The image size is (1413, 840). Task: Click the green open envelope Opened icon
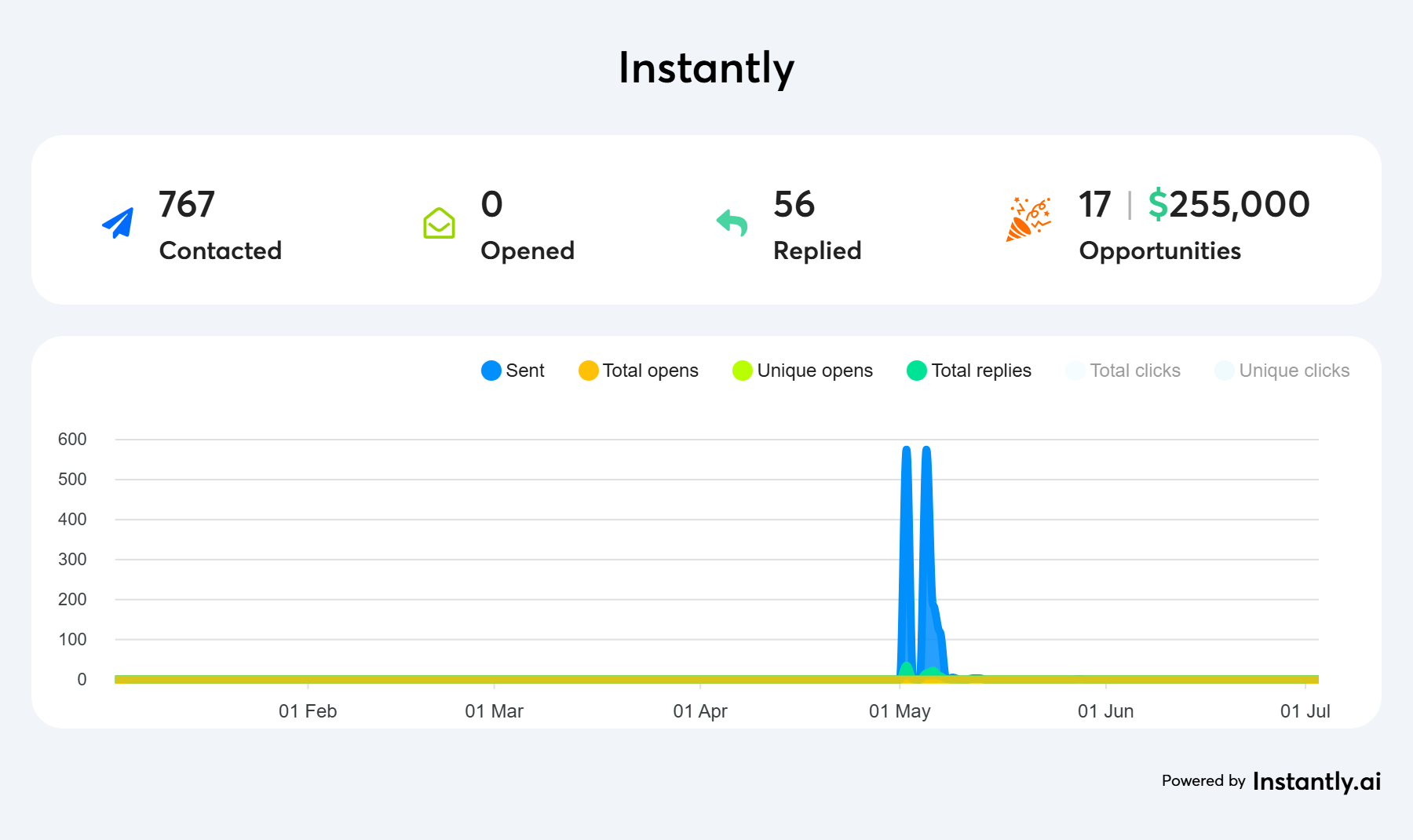tap(439, 223)
